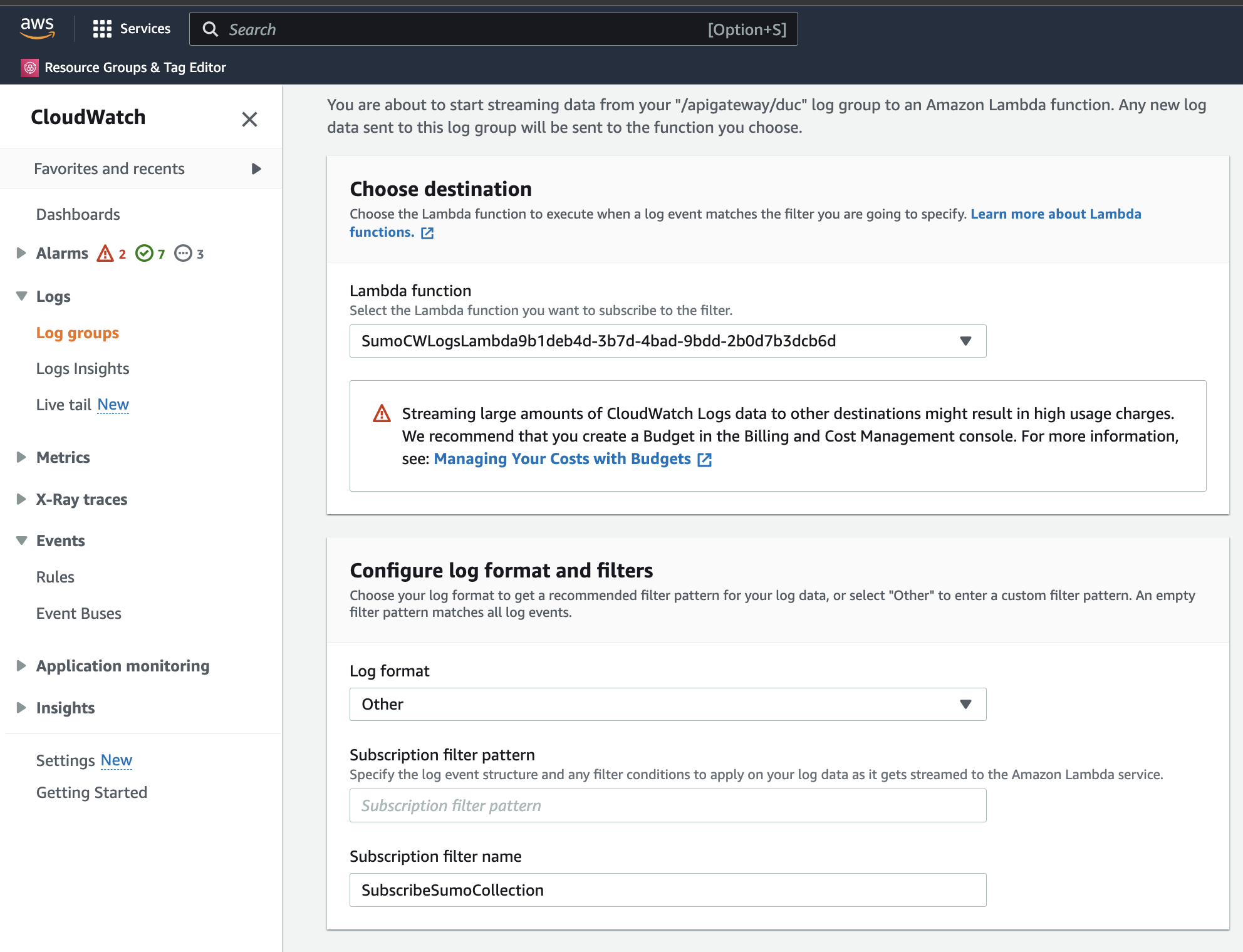
Task: Click the AWS logo to go home
Action: coord(37,28)
